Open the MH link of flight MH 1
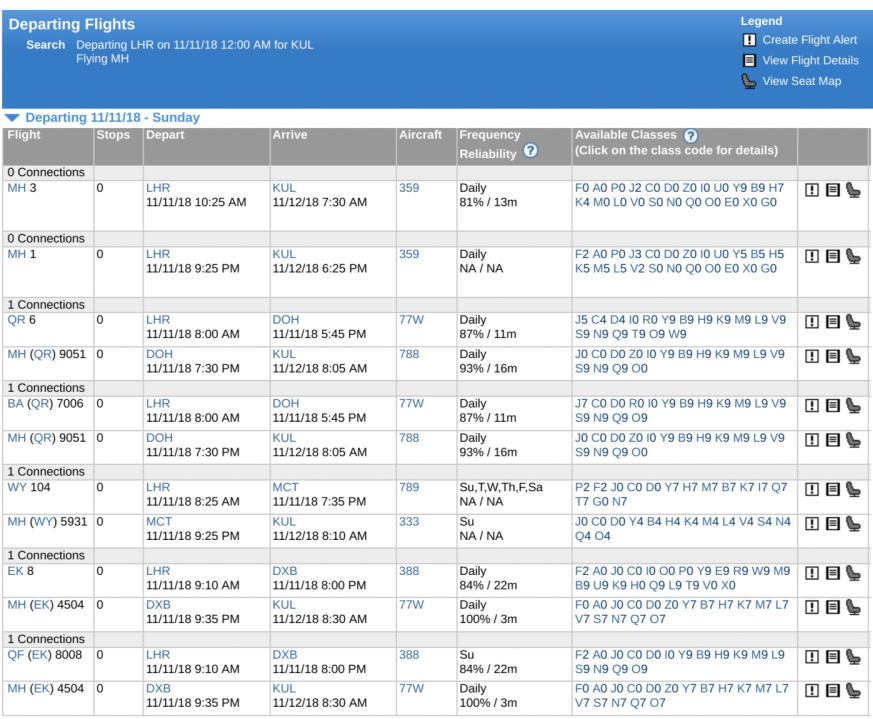The height and width of the screenshot is (719, 873). pyautogui.click(x=17, y=254)
